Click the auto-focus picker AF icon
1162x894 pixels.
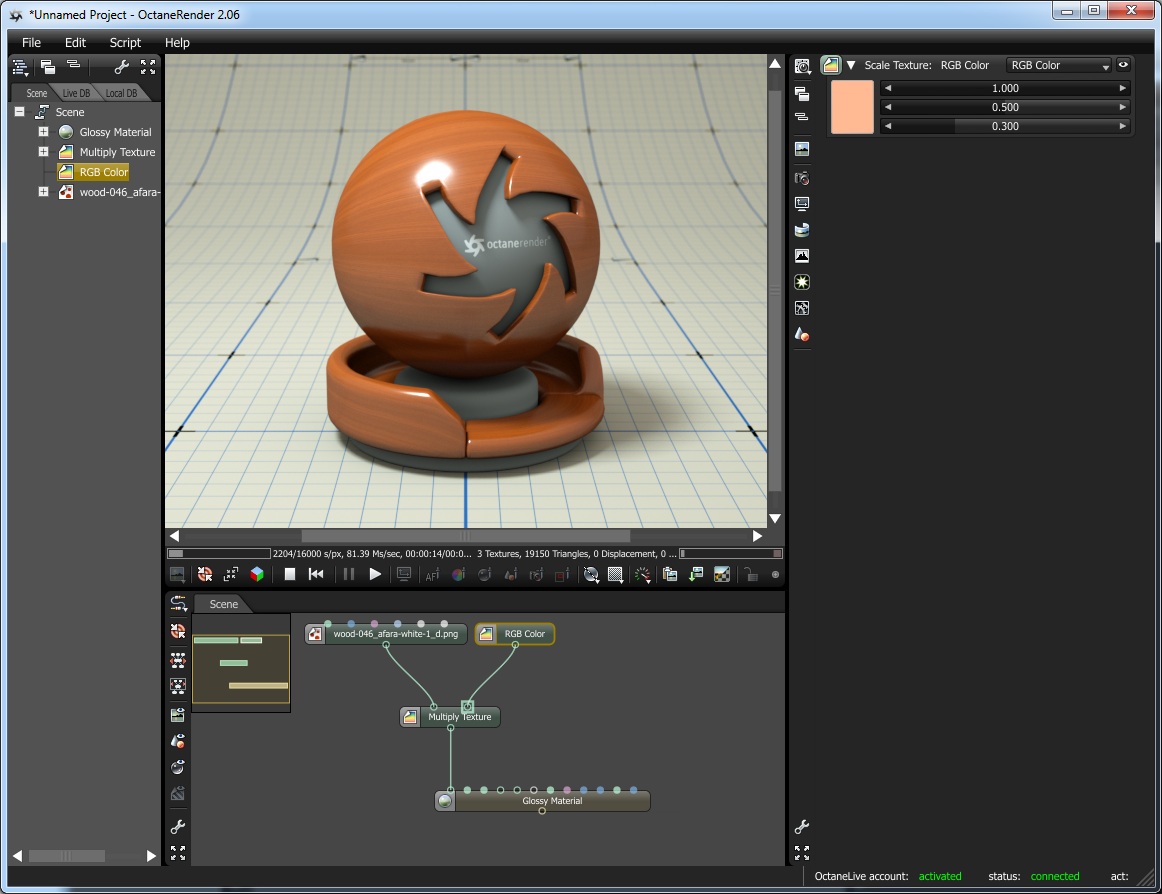pyautogui.click(x=432, y=575)
